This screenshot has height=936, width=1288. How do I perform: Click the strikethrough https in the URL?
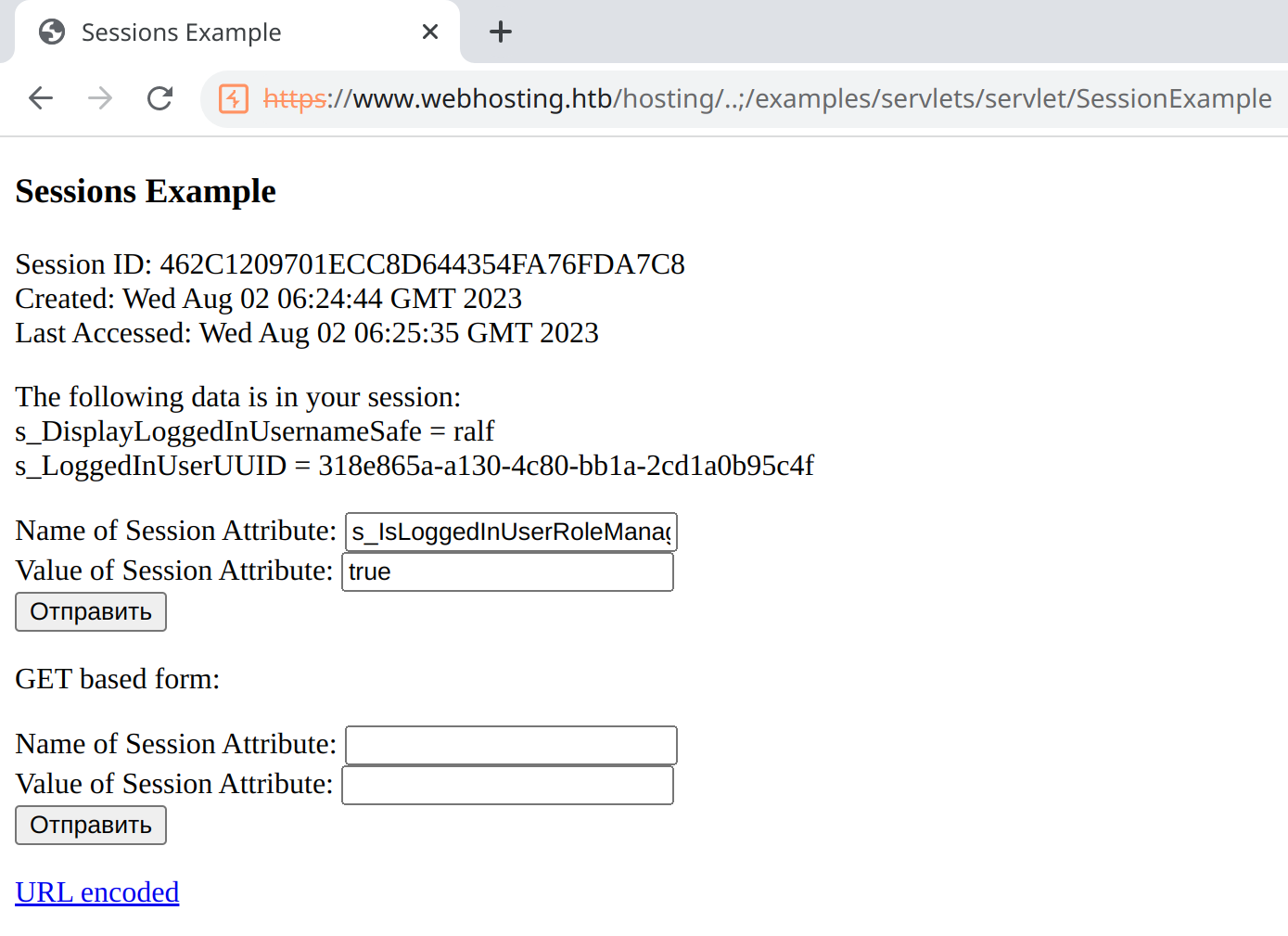pyautogui.click(x=295, y=98)
